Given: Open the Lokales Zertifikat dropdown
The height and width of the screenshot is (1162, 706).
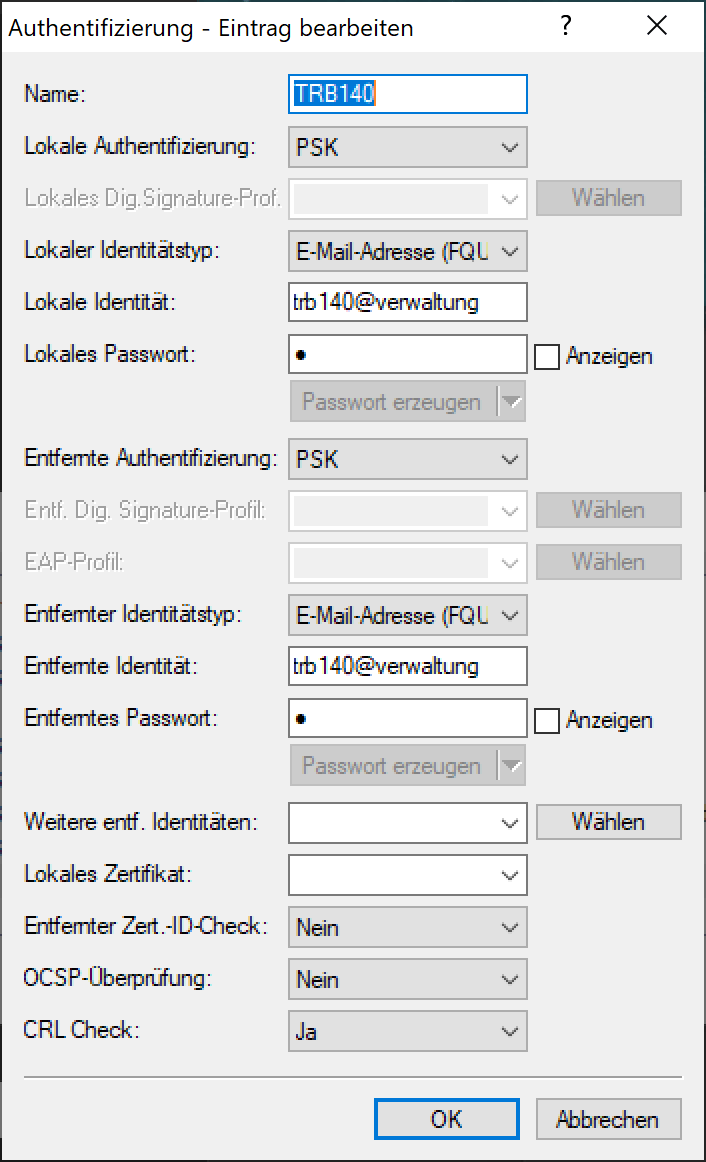Looking at the screenshot, I should pos(407,875).
